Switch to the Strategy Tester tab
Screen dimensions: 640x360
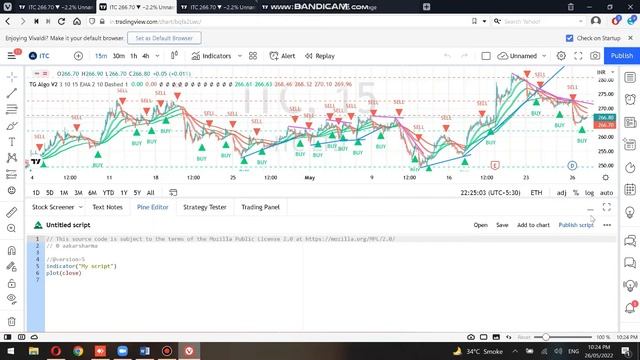205,207
